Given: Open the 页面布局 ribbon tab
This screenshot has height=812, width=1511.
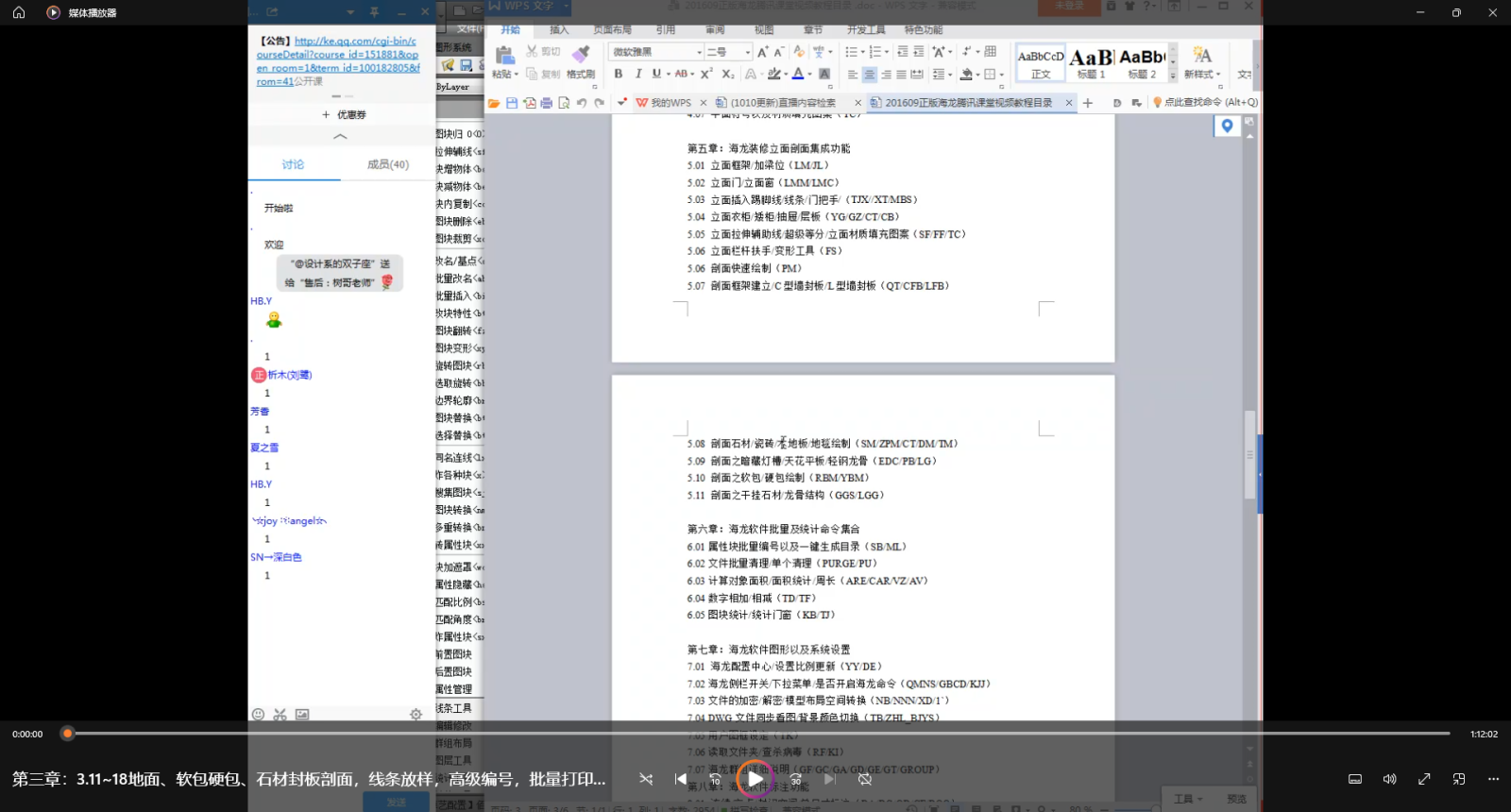Looking at the screenshot, I should pos(612,30).
